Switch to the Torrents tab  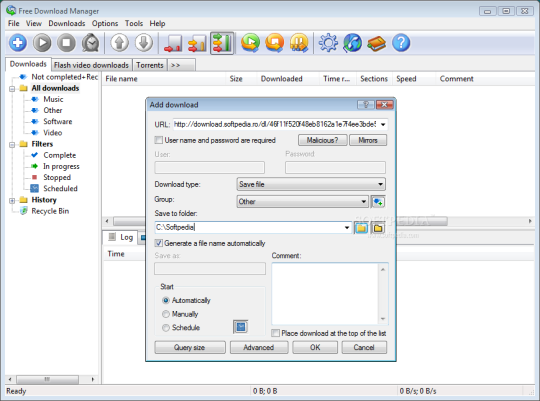click(x=149, y=65)
